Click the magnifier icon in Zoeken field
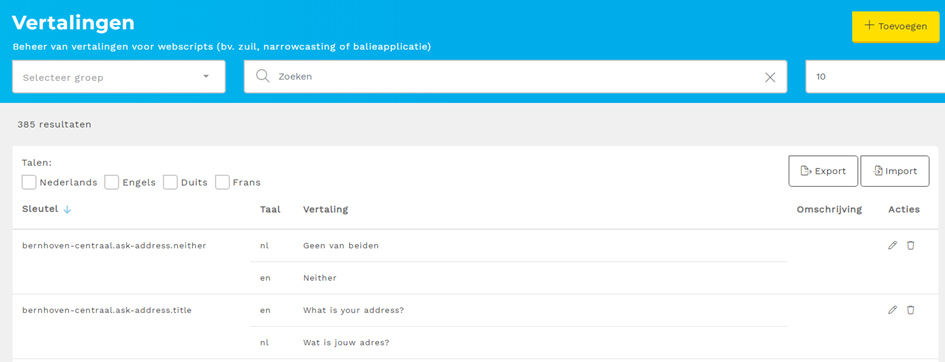This screenshot has height=362, width=945. click(262, 76)
